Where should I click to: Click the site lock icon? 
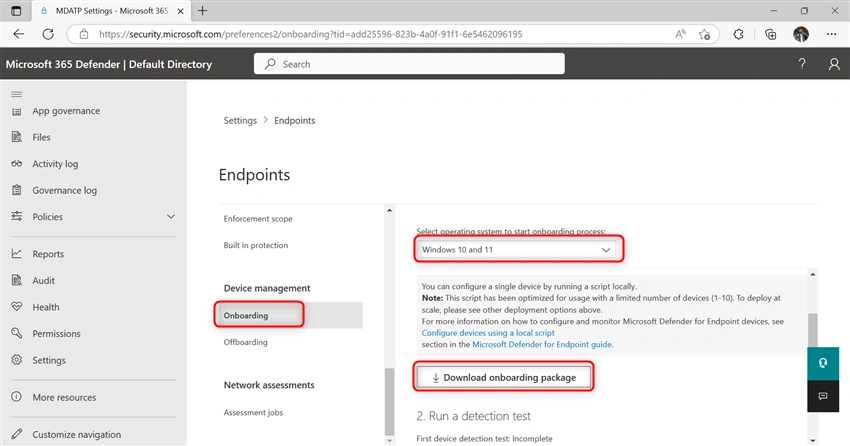83,34
